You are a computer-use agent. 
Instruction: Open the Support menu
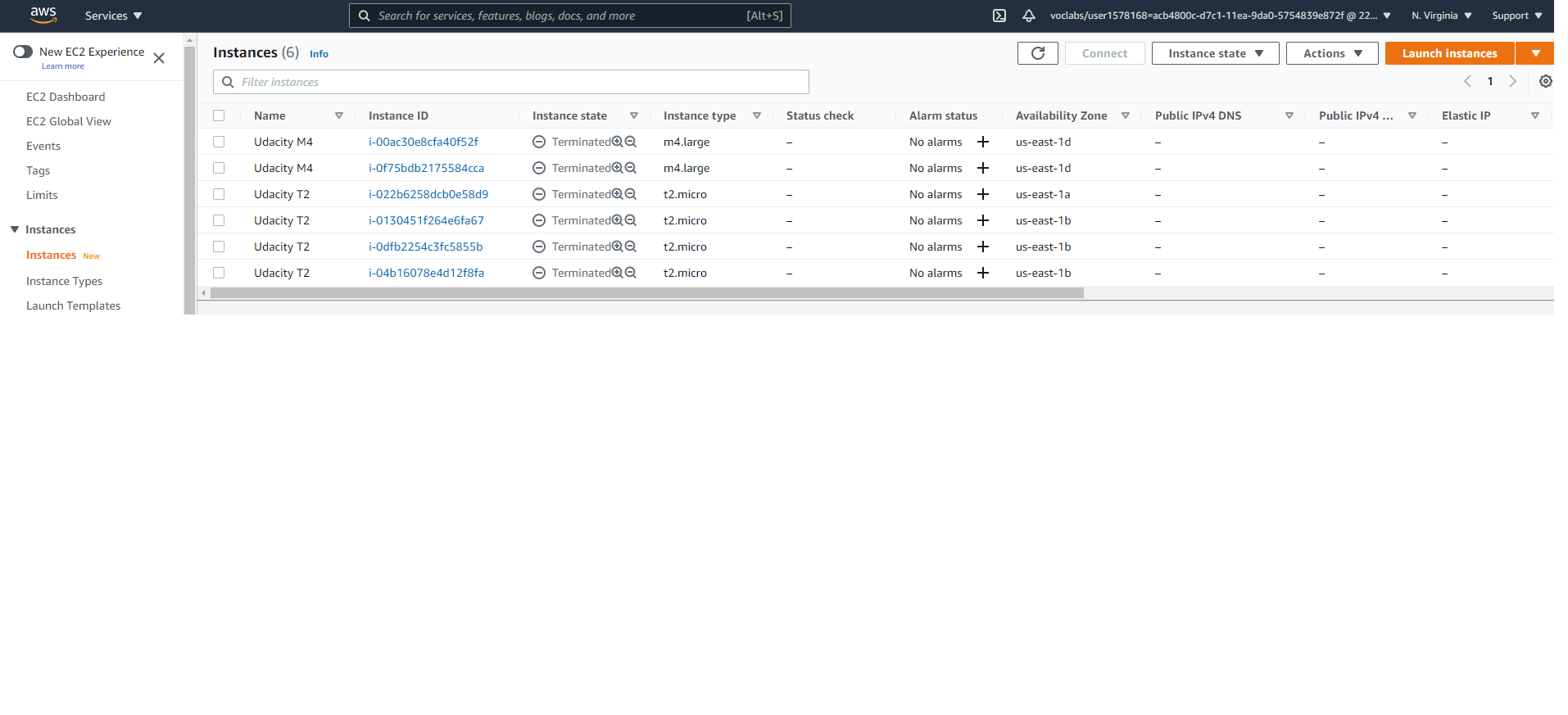point(1517,16)
